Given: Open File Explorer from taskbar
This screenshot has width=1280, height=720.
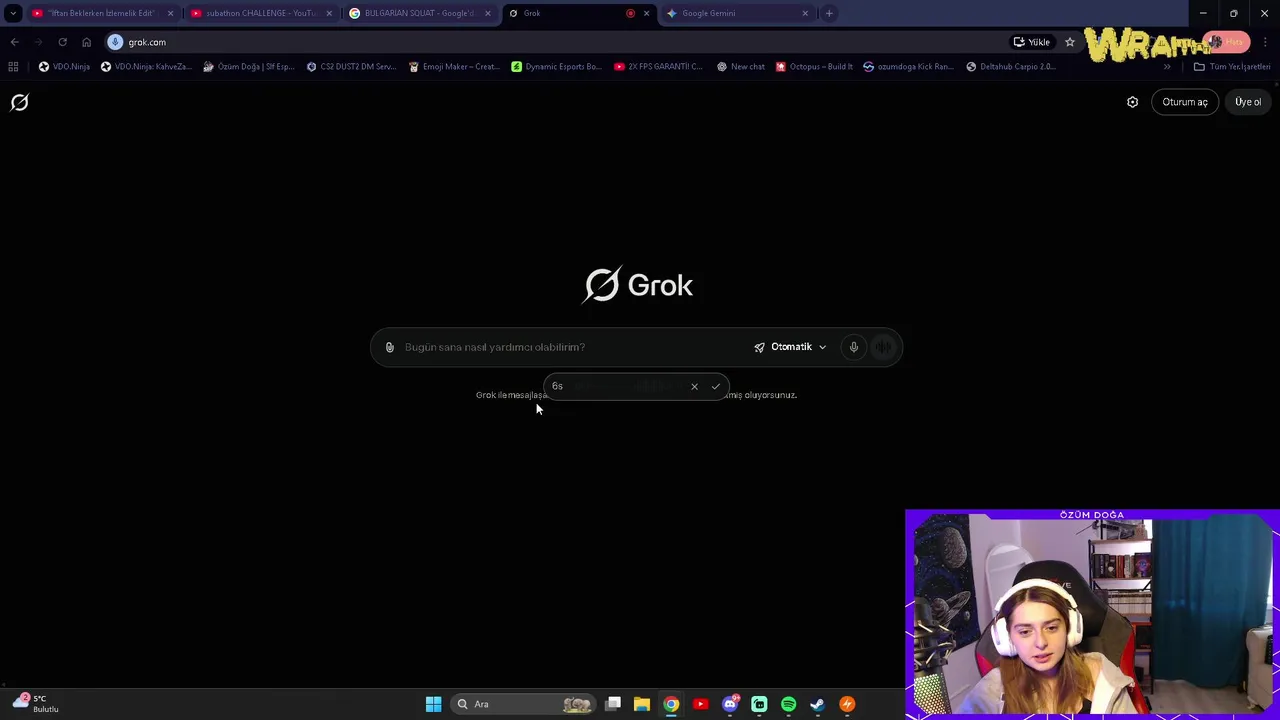Looking at the screenshot, I should [642, 704].
